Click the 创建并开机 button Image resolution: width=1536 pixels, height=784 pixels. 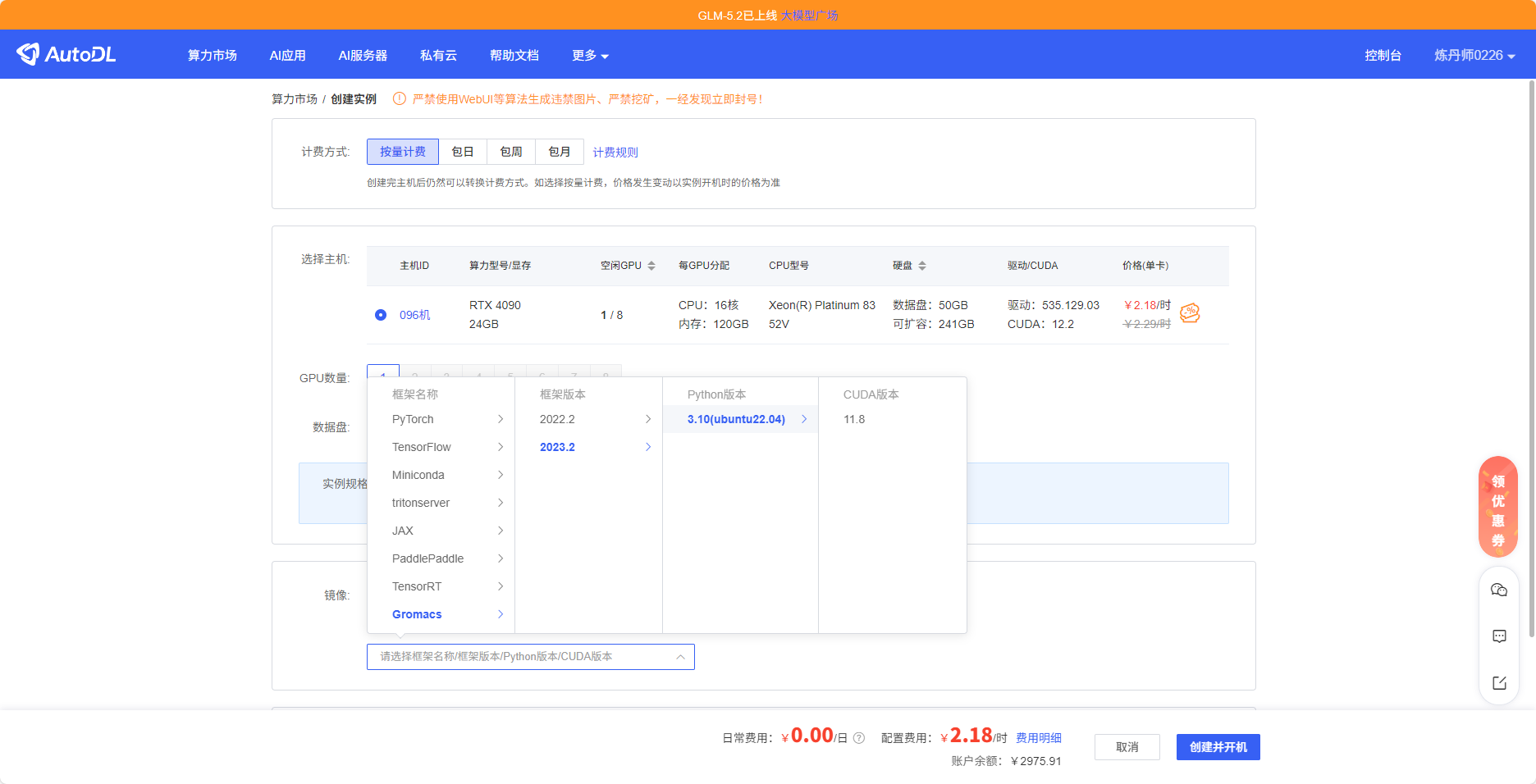(1218, 747)
